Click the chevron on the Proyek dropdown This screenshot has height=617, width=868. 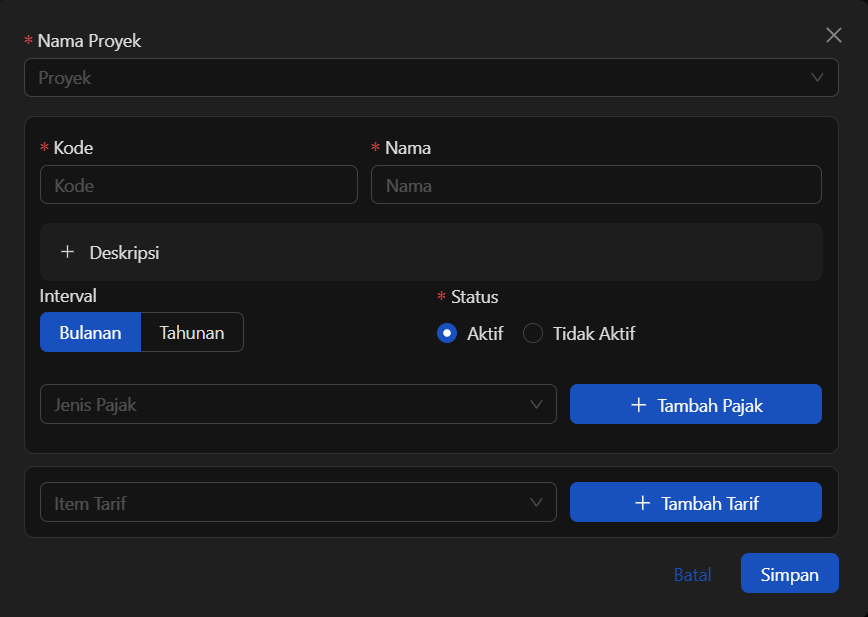pyautogui.click(x=817, y=77)
